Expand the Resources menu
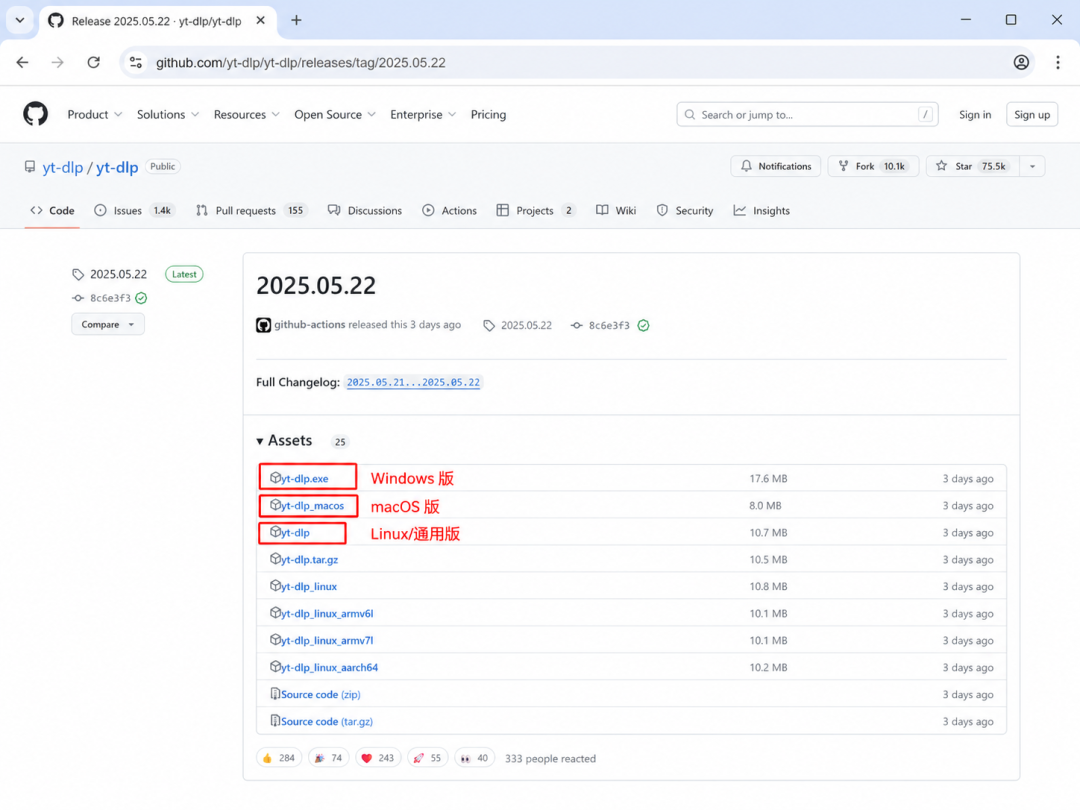 (x=247, y=114)
